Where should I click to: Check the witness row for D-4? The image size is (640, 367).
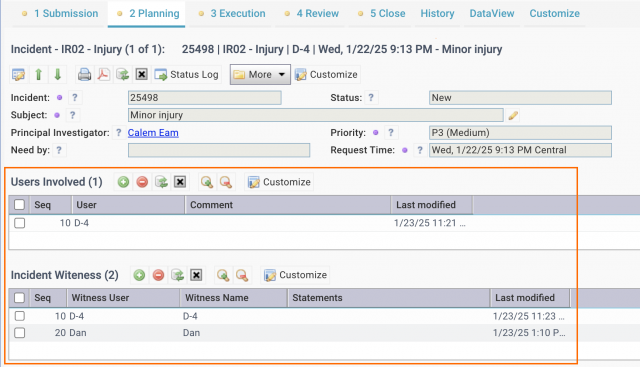click(19, 316)
